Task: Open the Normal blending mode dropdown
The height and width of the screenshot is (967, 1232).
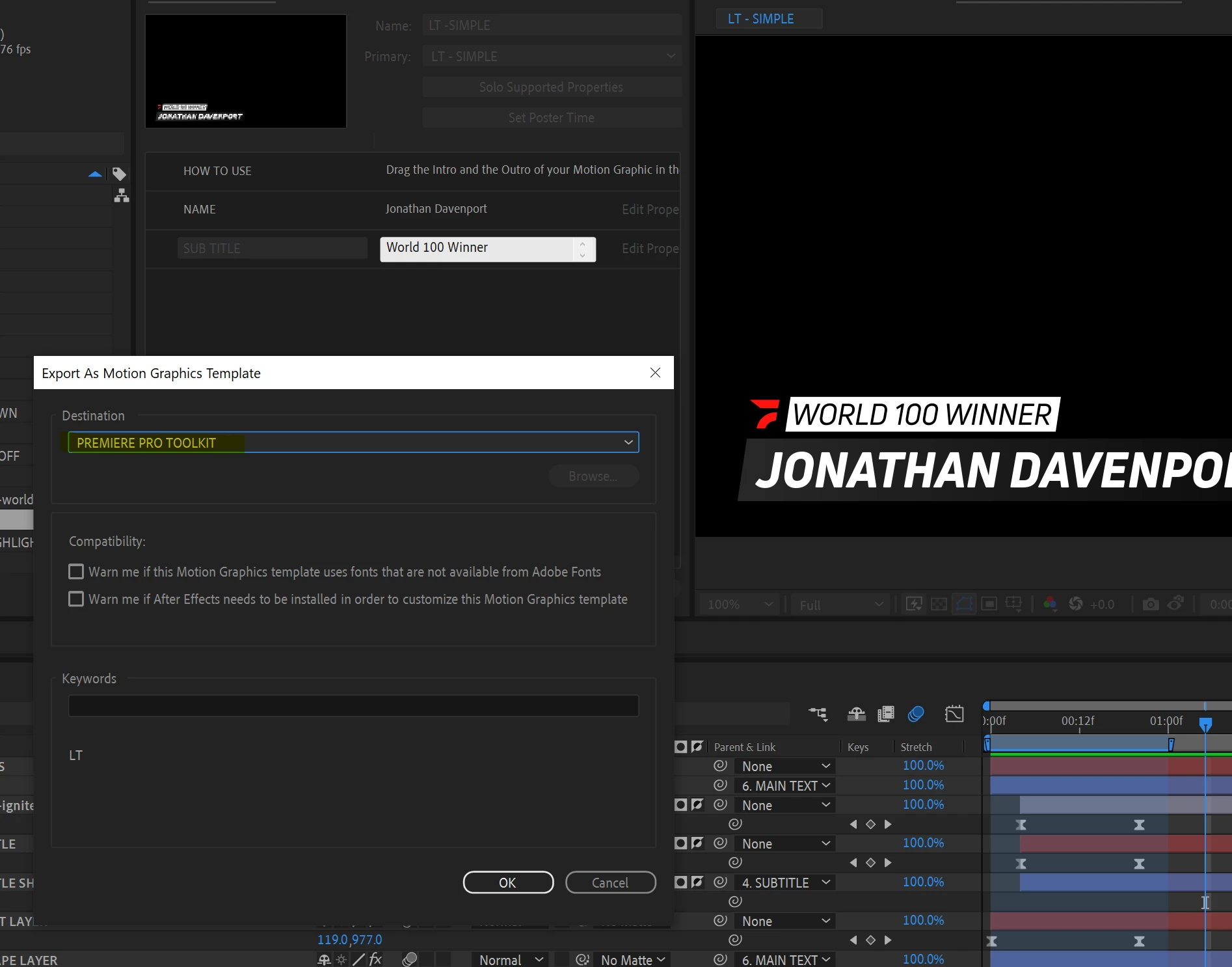Action: pyautogui.click(x=511, y=959)
